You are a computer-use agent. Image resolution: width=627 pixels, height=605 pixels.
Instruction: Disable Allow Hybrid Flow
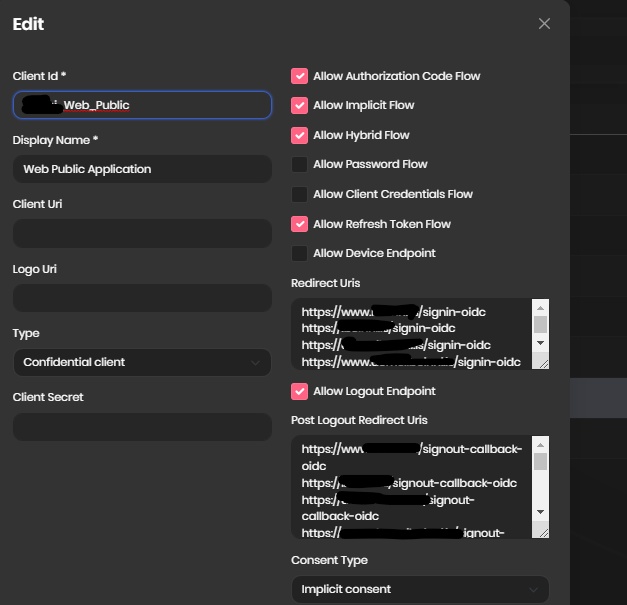[x=299, y=135]
